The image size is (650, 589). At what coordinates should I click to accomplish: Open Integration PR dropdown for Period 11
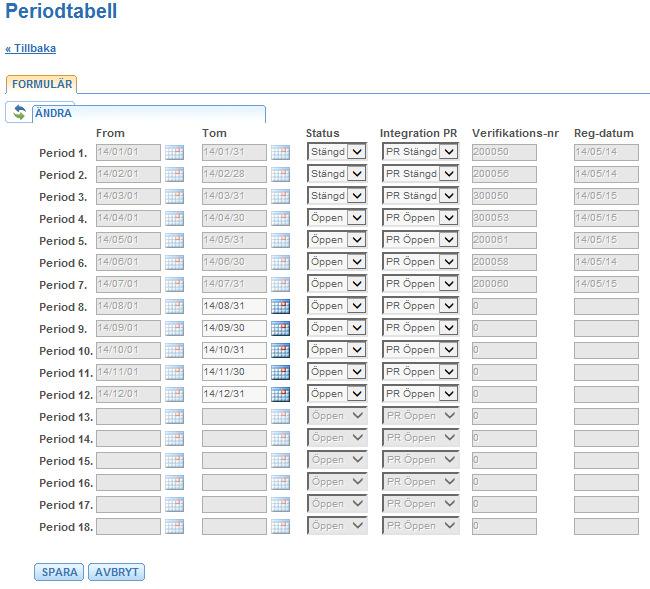click(420, 371)
